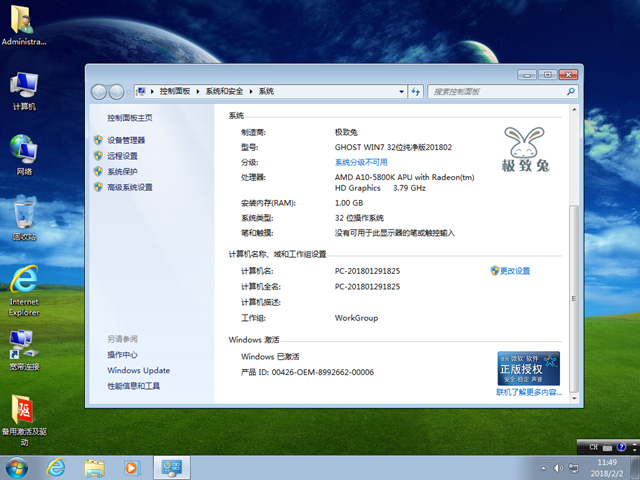Open 控制面板主页 link
Viewport: 640px width, 480px height.
130,118
